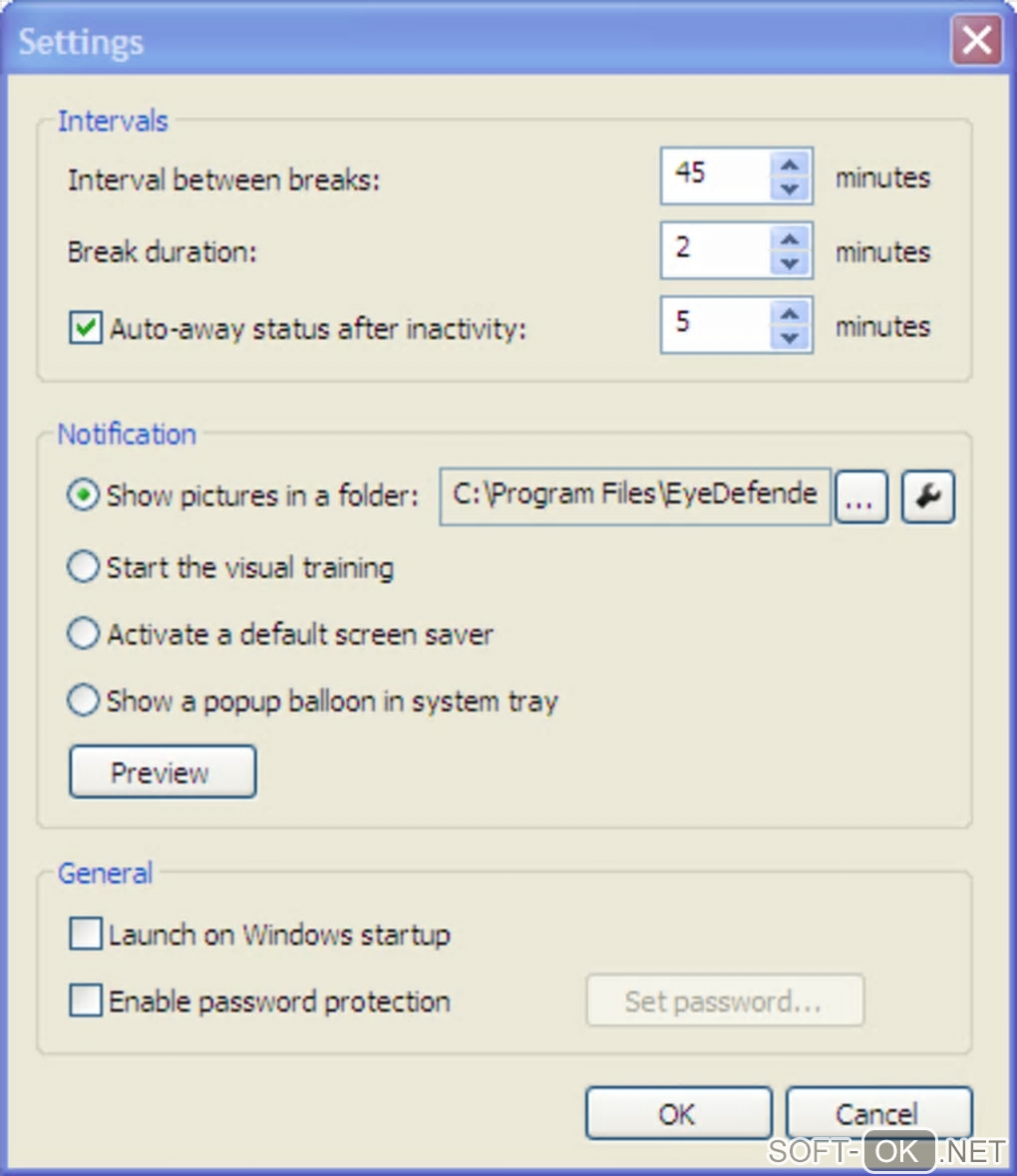This screenshot has height=1176, width=1017.
Task: Select Show a popup balloon in system tray
Action: tap(84, 701)
